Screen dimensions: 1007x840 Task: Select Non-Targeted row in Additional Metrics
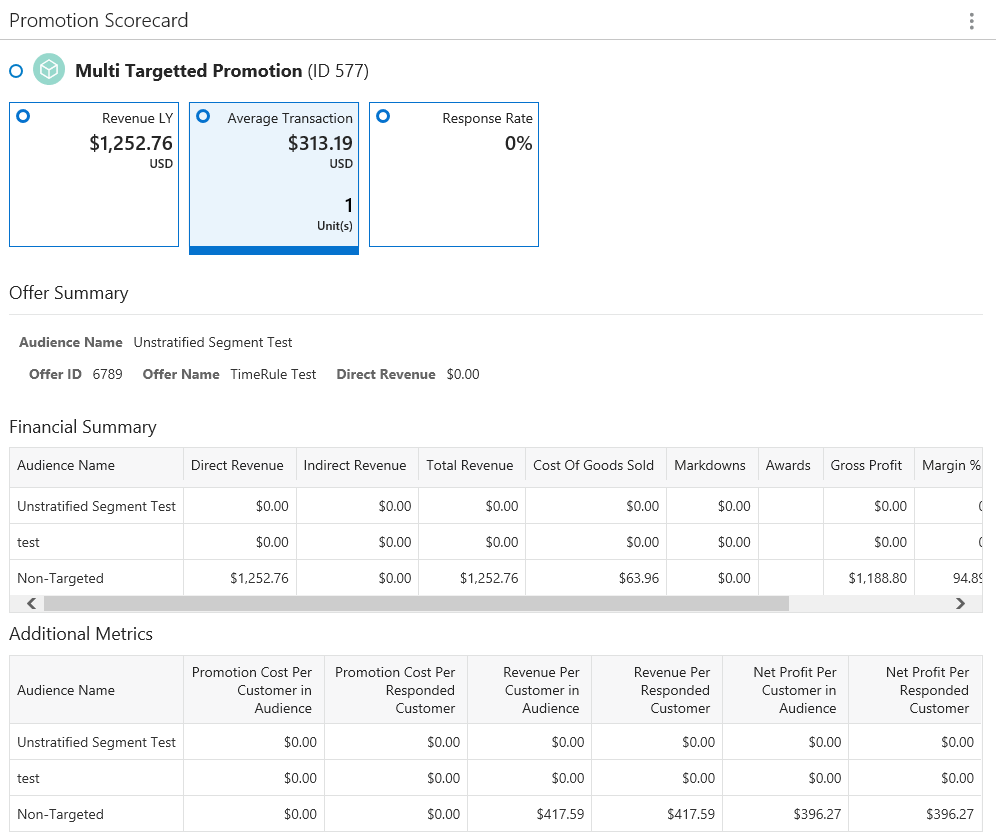(496, 814)
